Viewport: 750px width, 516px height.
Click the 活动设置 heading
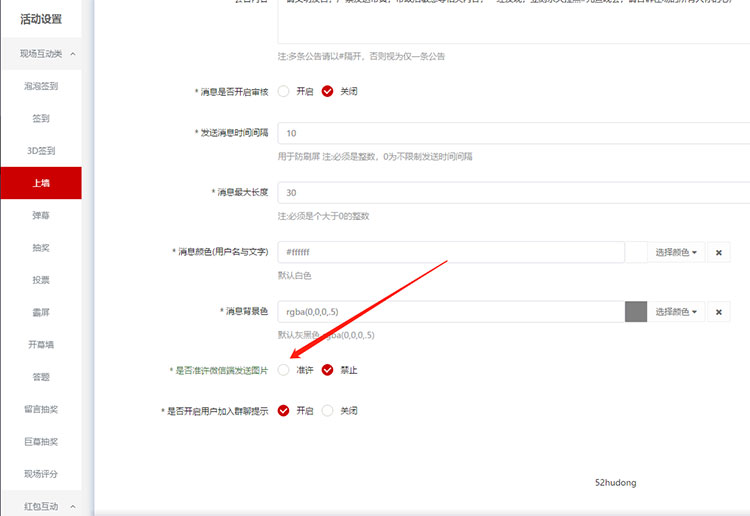tap(41, 19)
